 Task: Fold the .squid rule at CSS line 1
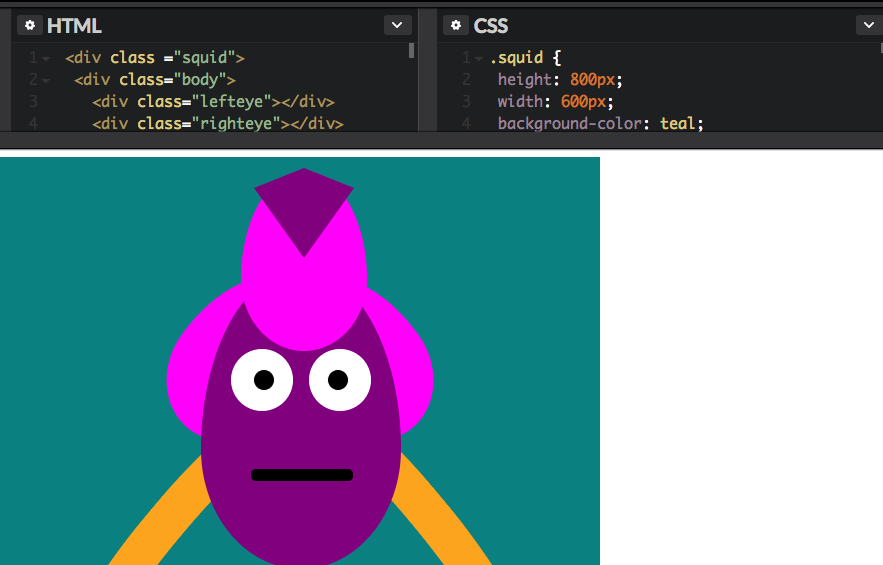pyautogui.click(x=479, y=59)
